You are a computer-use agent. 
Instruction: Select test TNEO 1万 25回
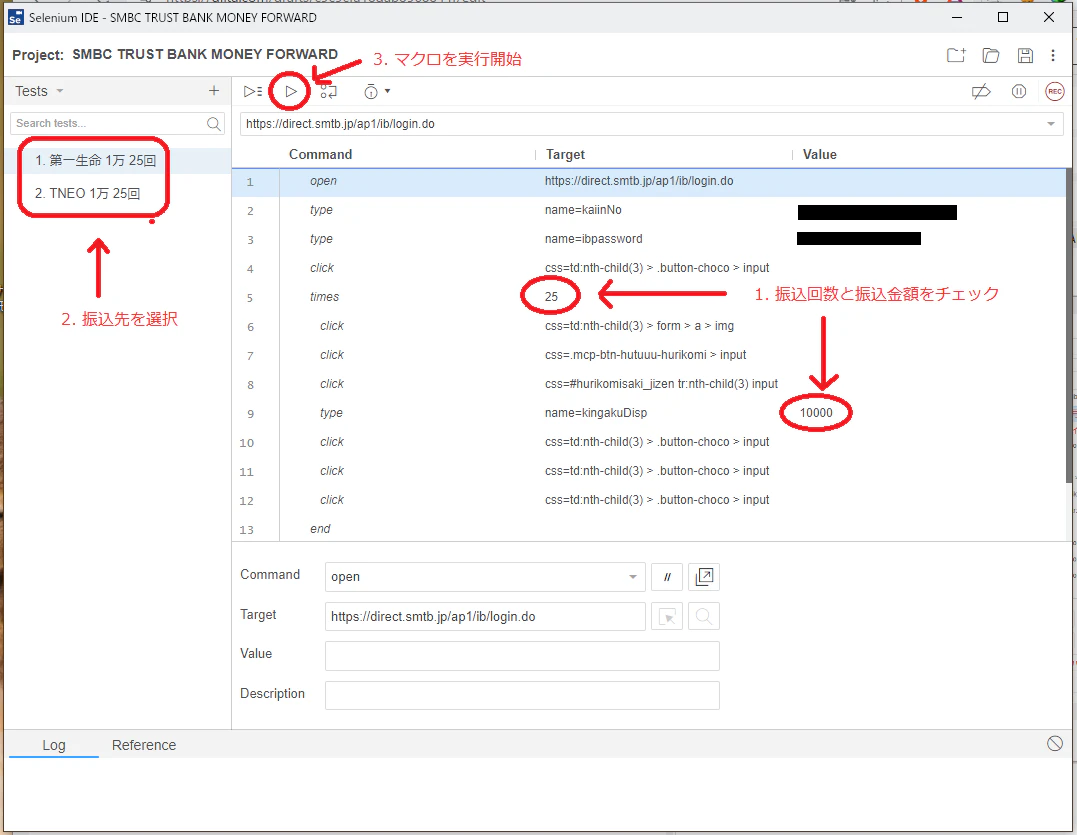(x=117, y=194)
